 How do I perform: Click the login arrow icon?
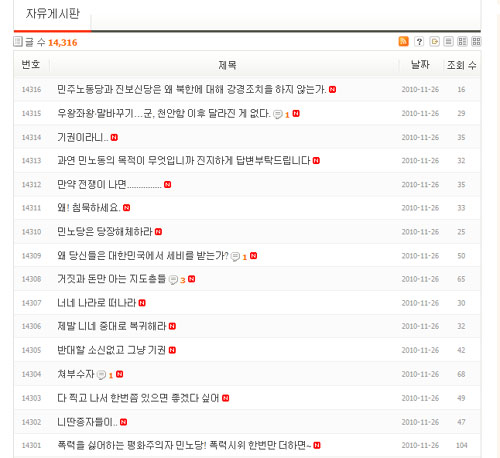(434, 41)
